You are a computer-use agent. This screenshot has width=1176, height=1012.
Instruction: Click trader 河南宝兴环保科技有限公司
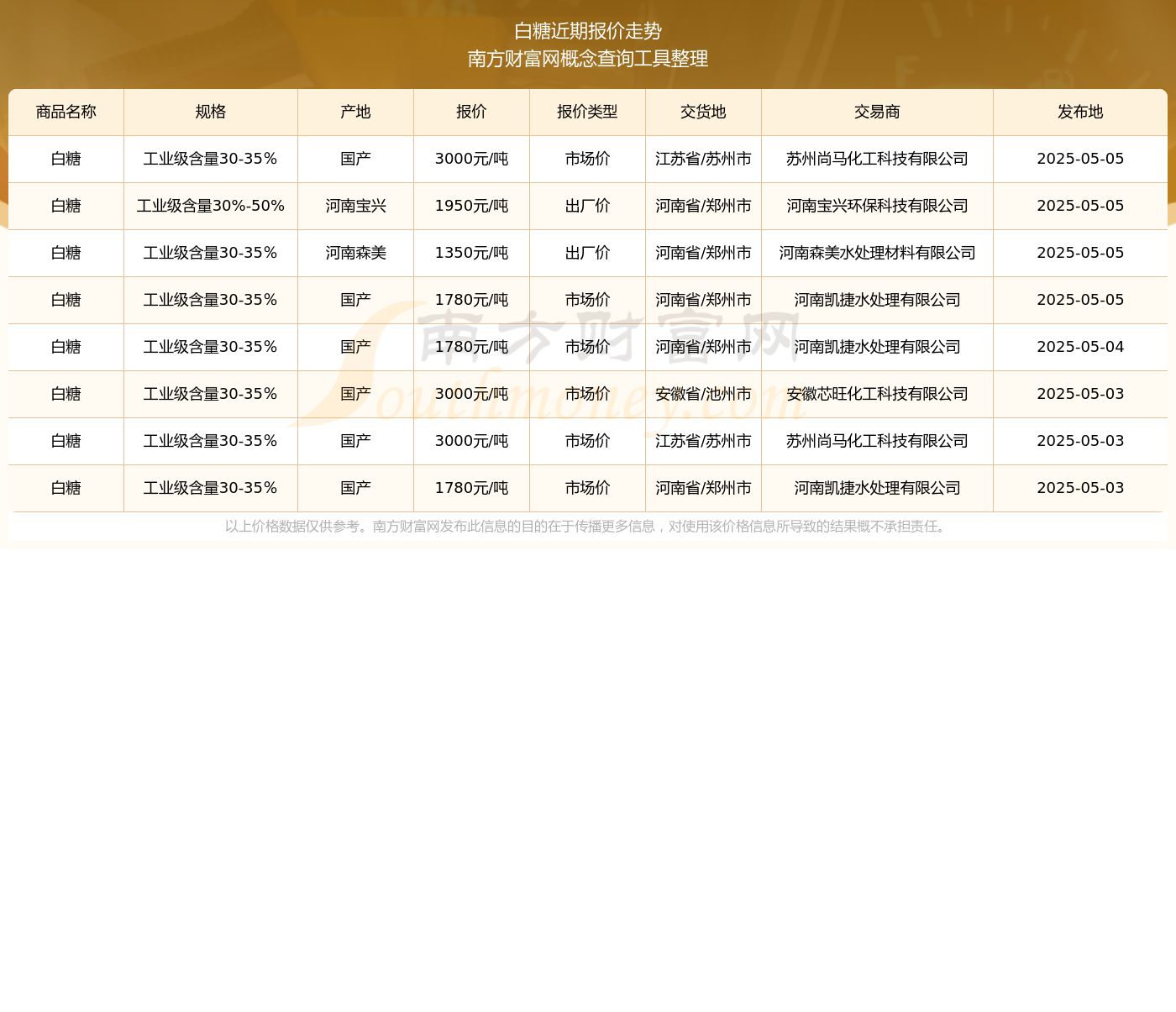pyautogui.click(x=878, y=207)
